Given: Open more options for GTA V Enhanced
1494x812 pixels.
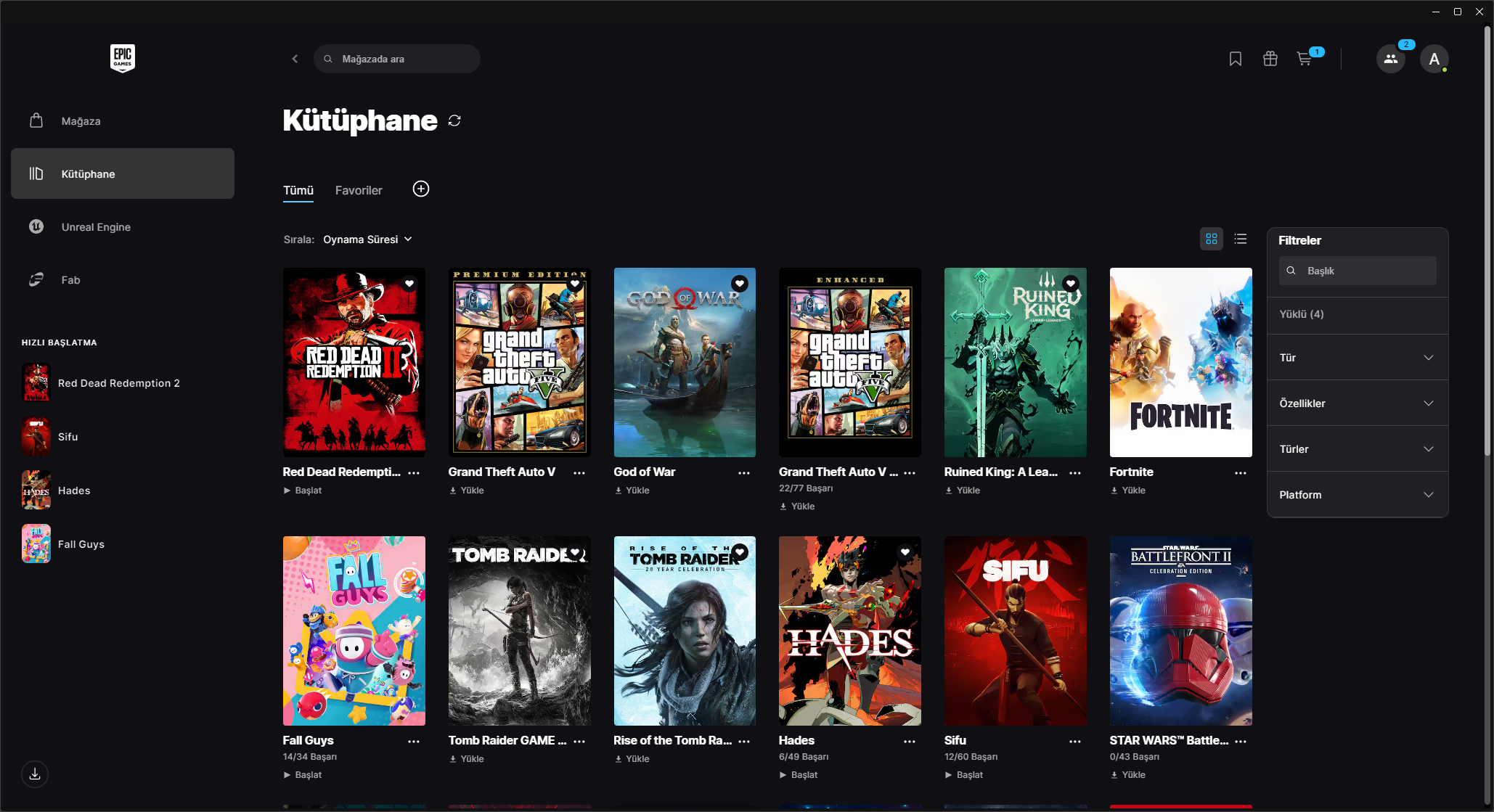Looking at the screenshot, I should tap(910, 472).
